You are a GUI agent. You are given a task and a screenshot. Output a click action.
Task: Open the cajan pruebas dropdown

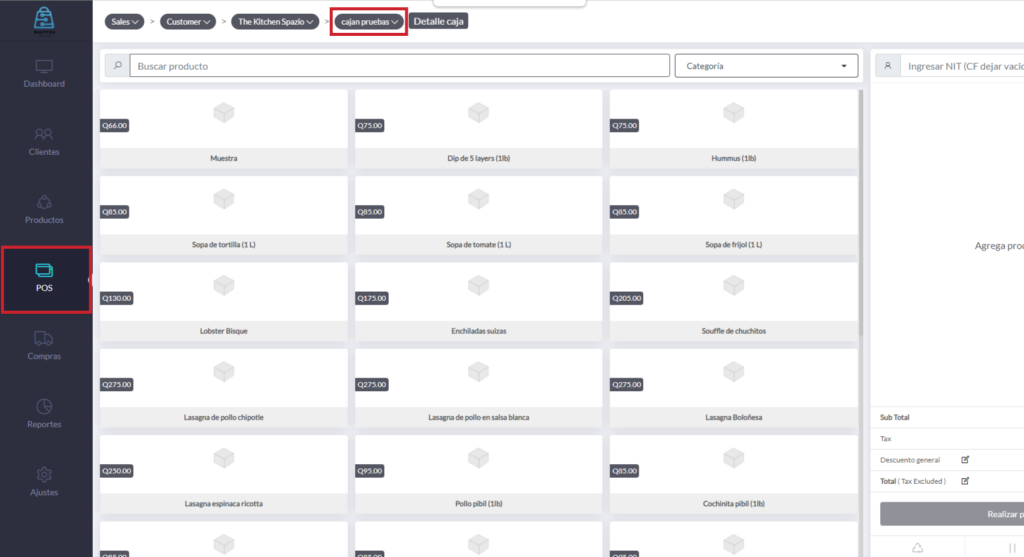369,21
